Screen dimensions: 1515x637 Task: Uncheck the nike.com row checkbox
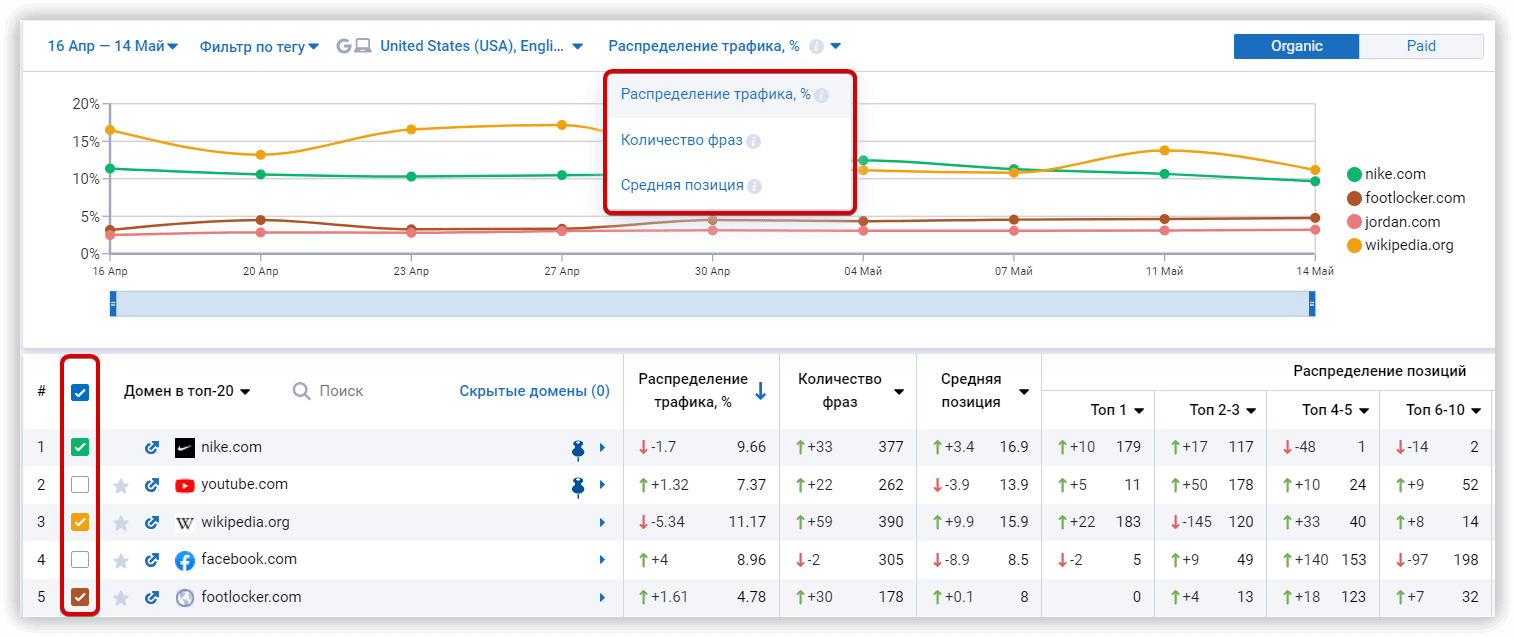(x=80, y=447)
